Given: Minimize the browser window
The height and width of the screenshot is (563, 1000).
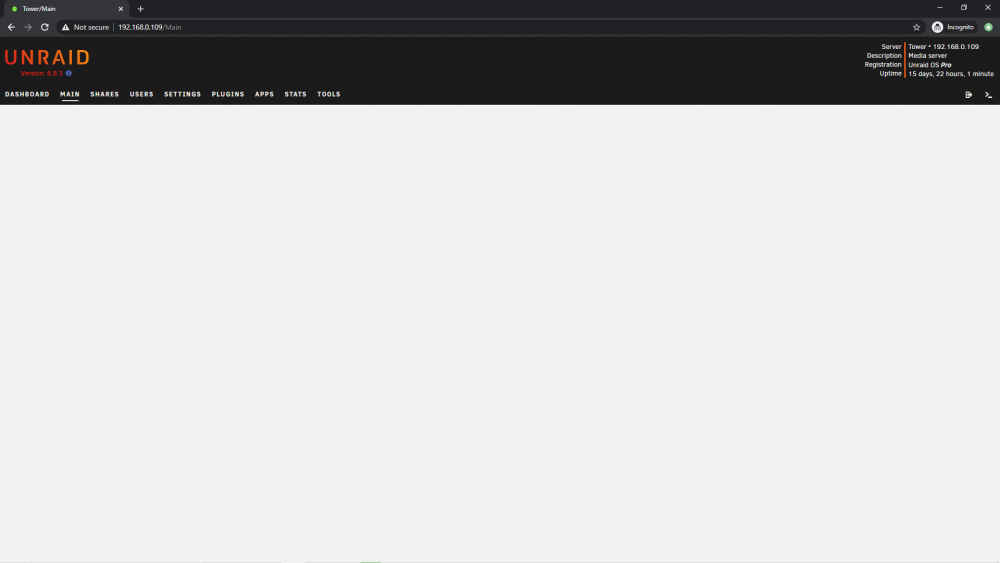Looking at the screenshot, I should 939,8.
